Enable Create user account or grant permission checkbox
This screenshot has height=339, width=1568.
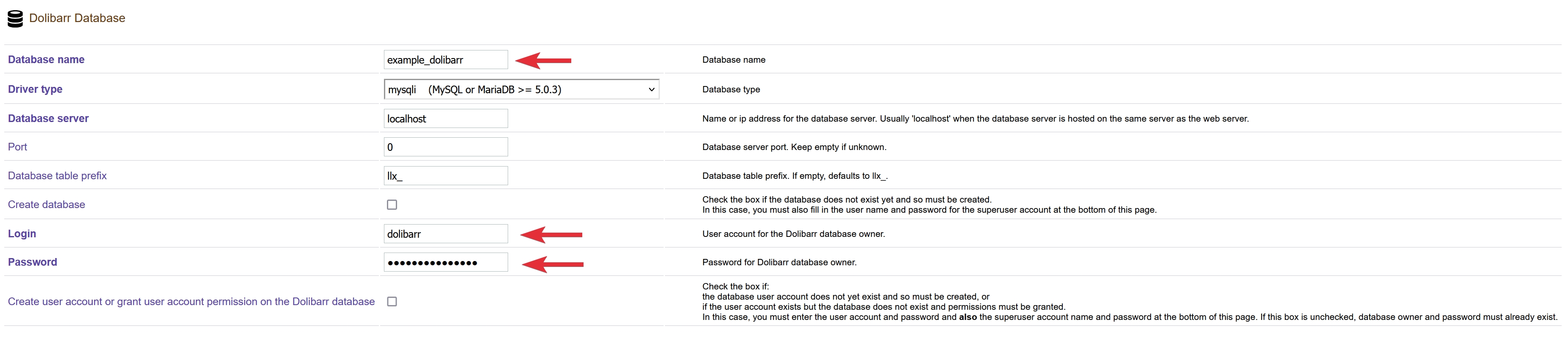[392, 301]
